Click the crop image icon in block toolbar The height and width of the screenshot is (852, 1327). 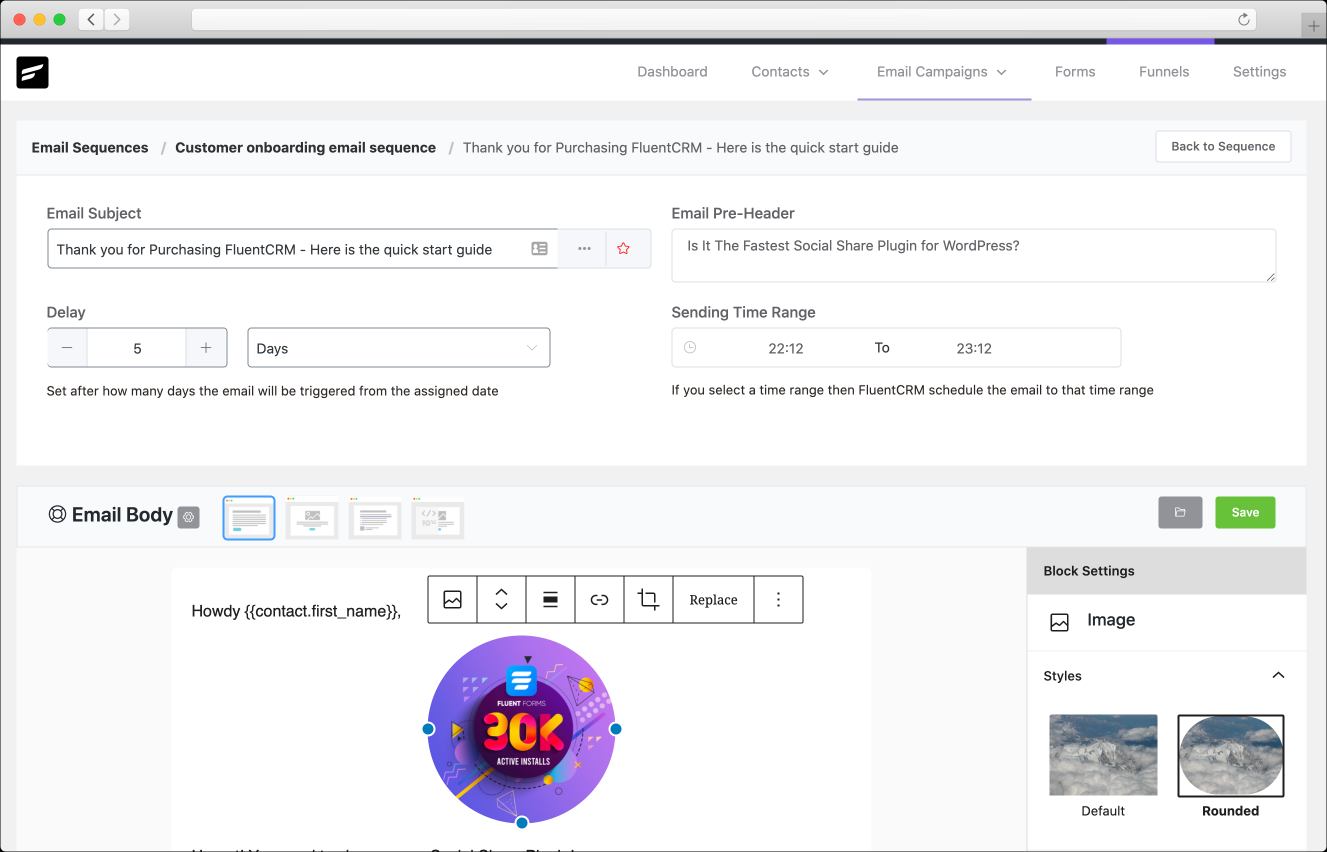click(648, 600)
